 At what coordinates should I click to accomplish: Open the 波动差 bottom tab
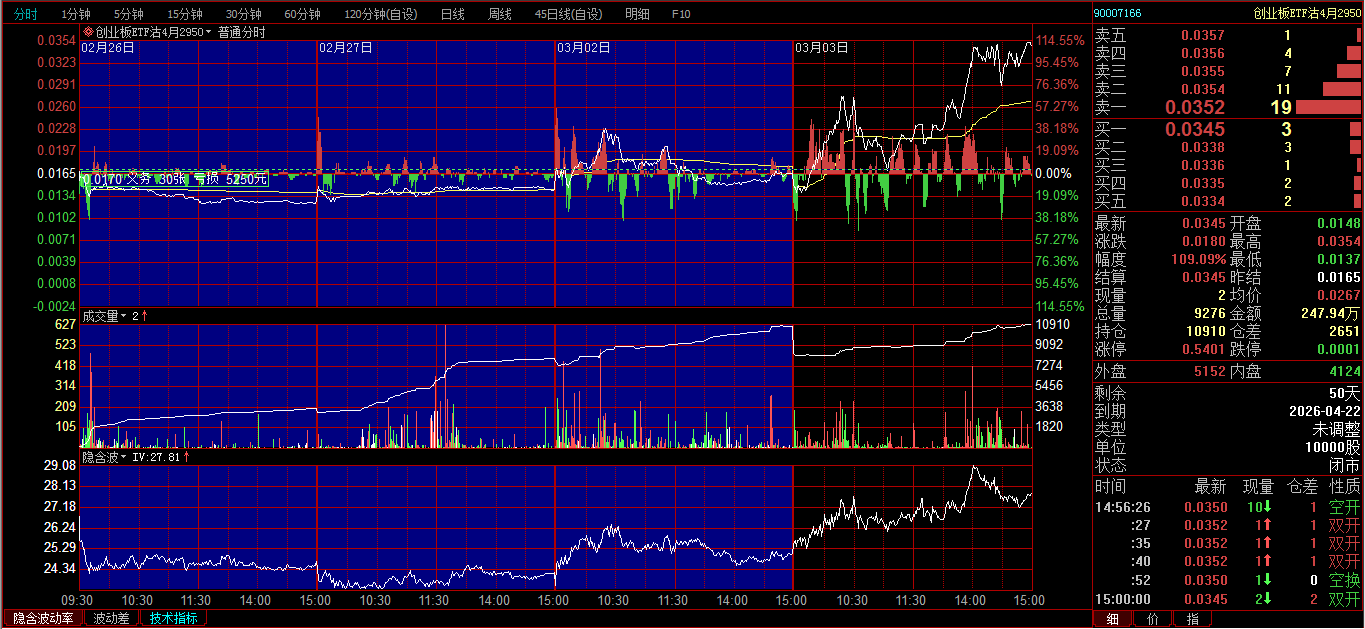[x=111, y=618]
